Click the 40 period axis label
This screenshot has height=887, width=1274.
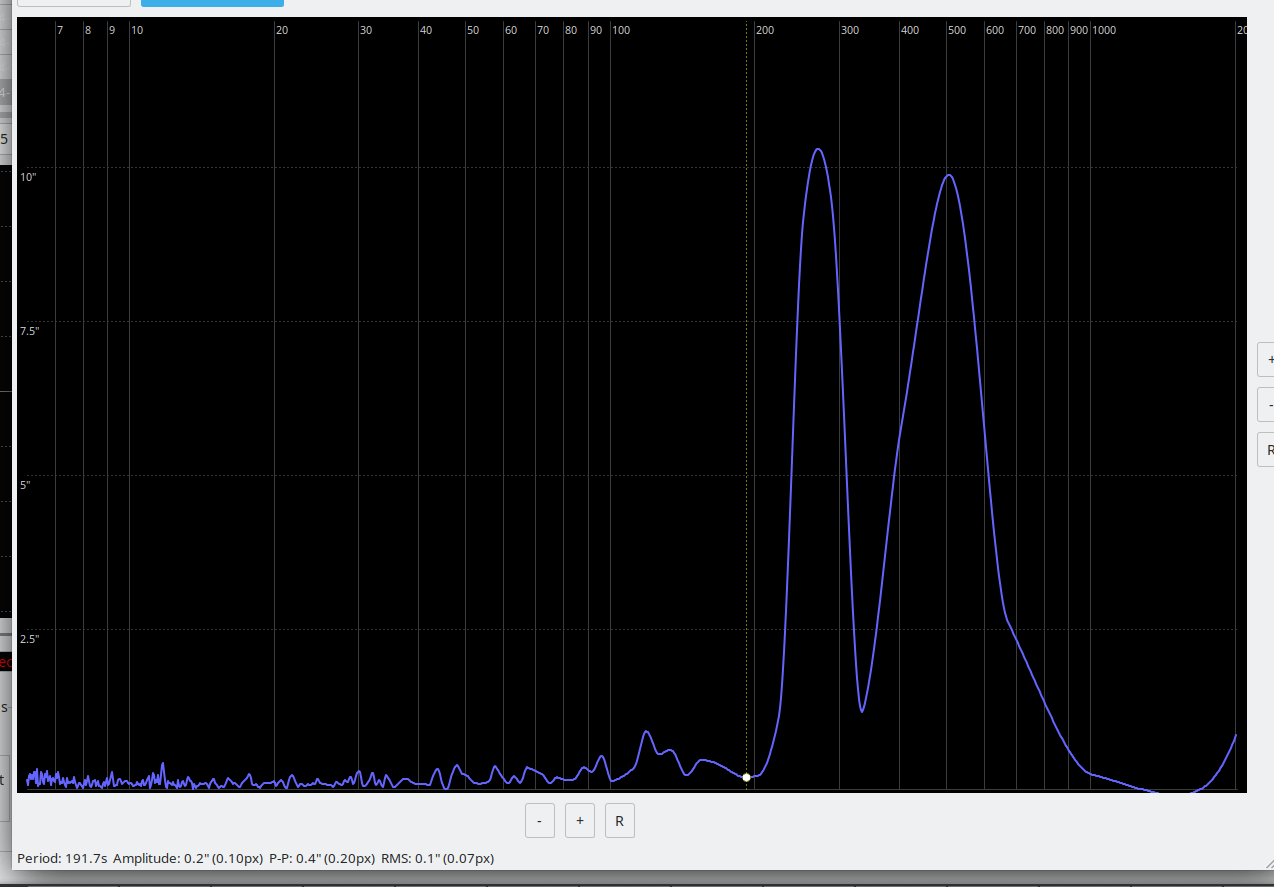click(426, 31)
